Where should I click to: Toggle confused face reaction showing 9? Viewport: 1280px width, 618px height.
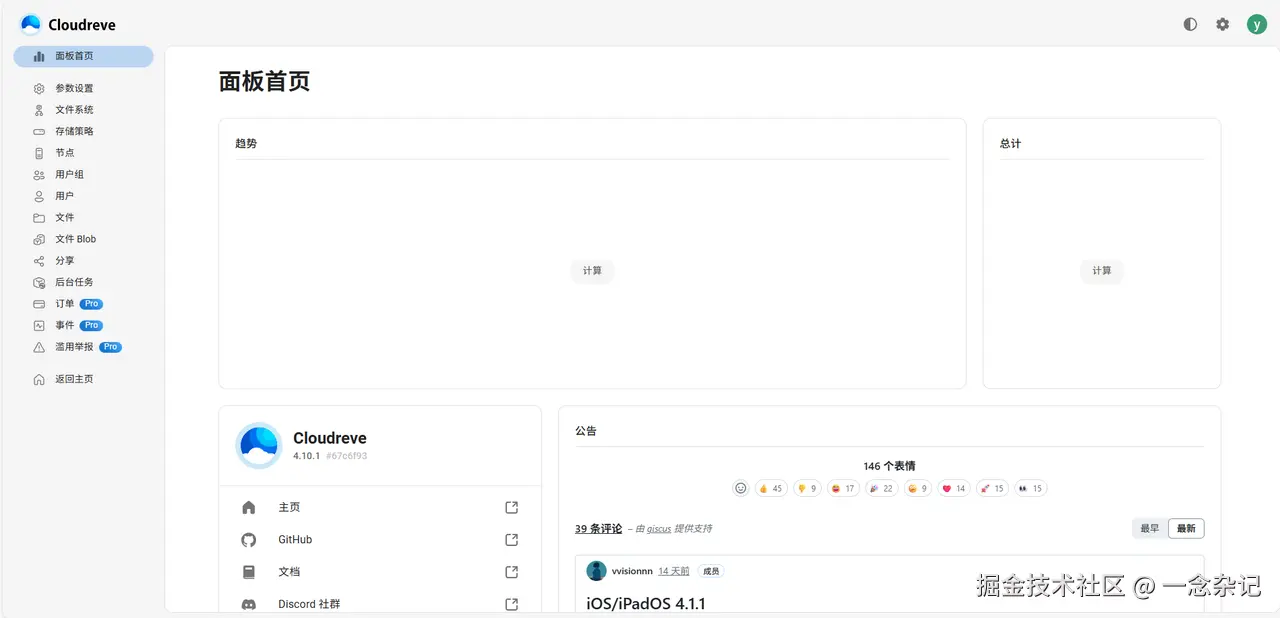click(x=917, y=488)
